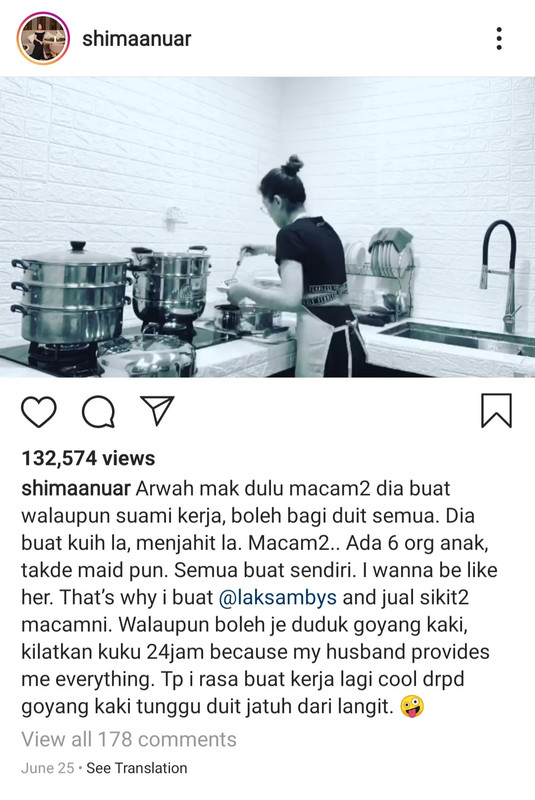Image resolution: width=535 pixels, height=800 pixels.
Task: Save post with bookmark icon
Action: (496, 410)
